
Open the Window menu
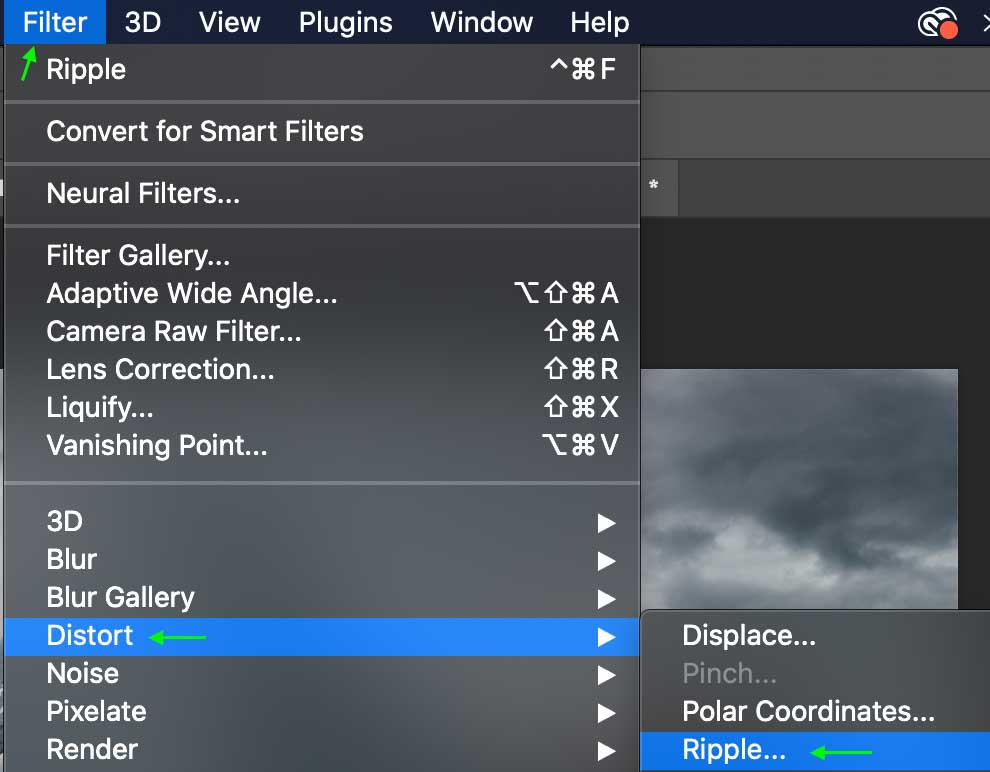point(482,23)
